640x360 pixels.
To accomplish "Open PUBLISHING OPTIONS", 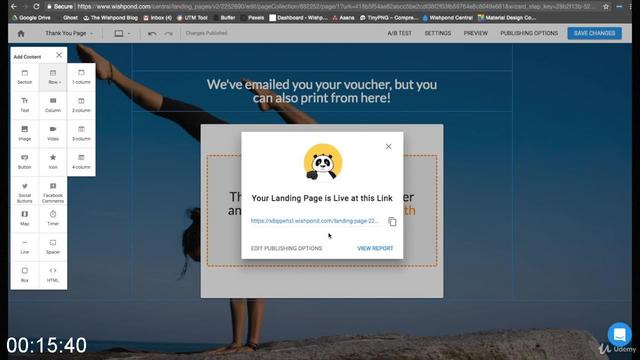I will 529,33.
